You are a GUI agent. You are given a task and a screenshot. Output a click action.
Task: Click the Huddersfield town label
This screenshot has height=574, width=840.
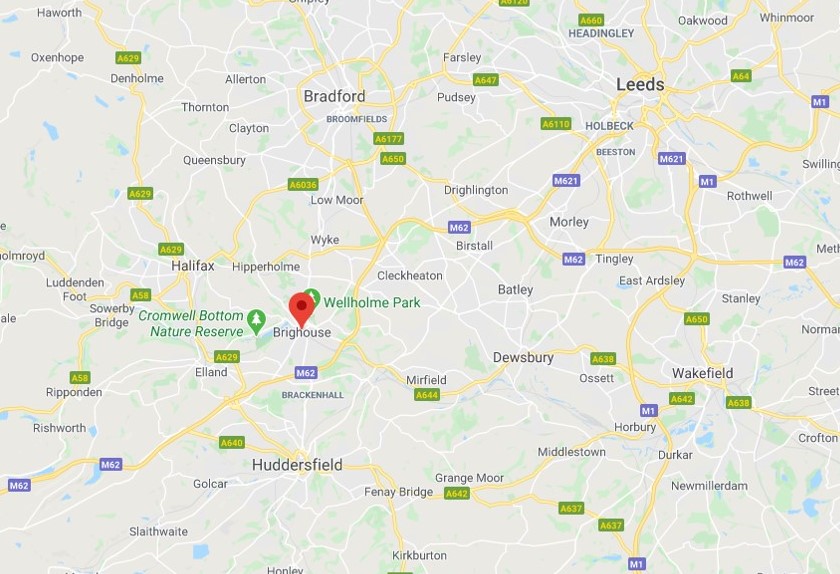pyautogui.click(x=297, y=465)
